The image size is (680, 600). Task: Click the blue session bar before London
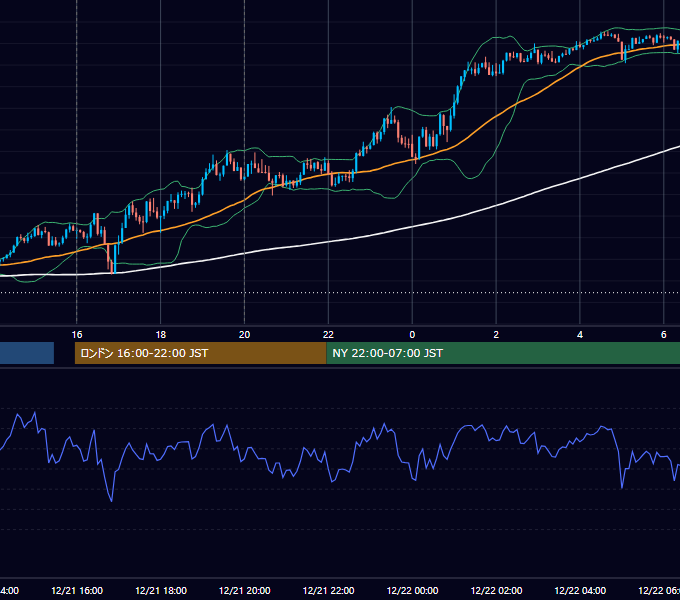(27, 353)
